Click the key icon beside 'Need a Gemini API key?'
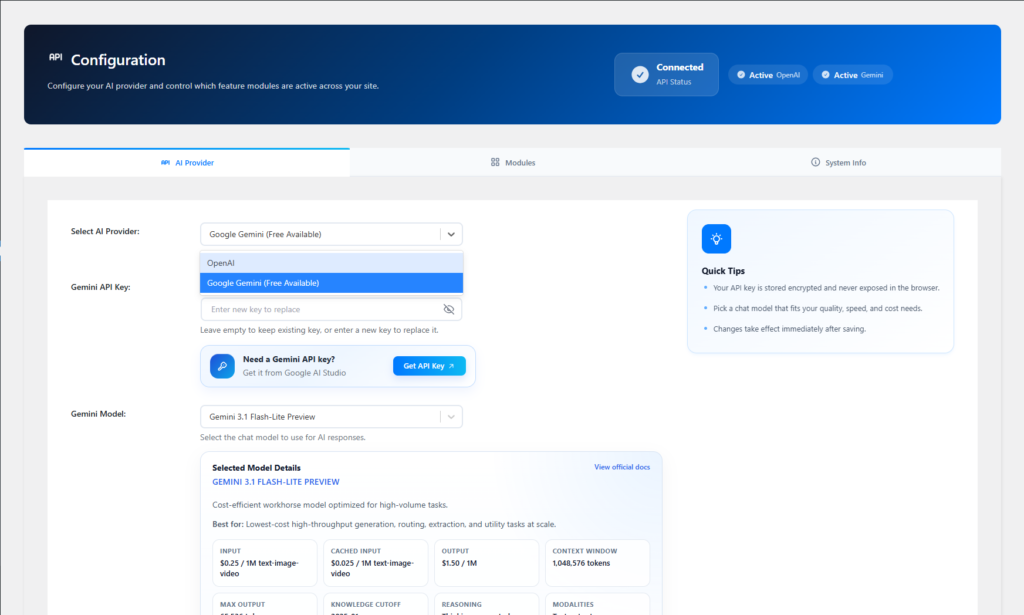The image size is (1024, 615). coord(222,365)
